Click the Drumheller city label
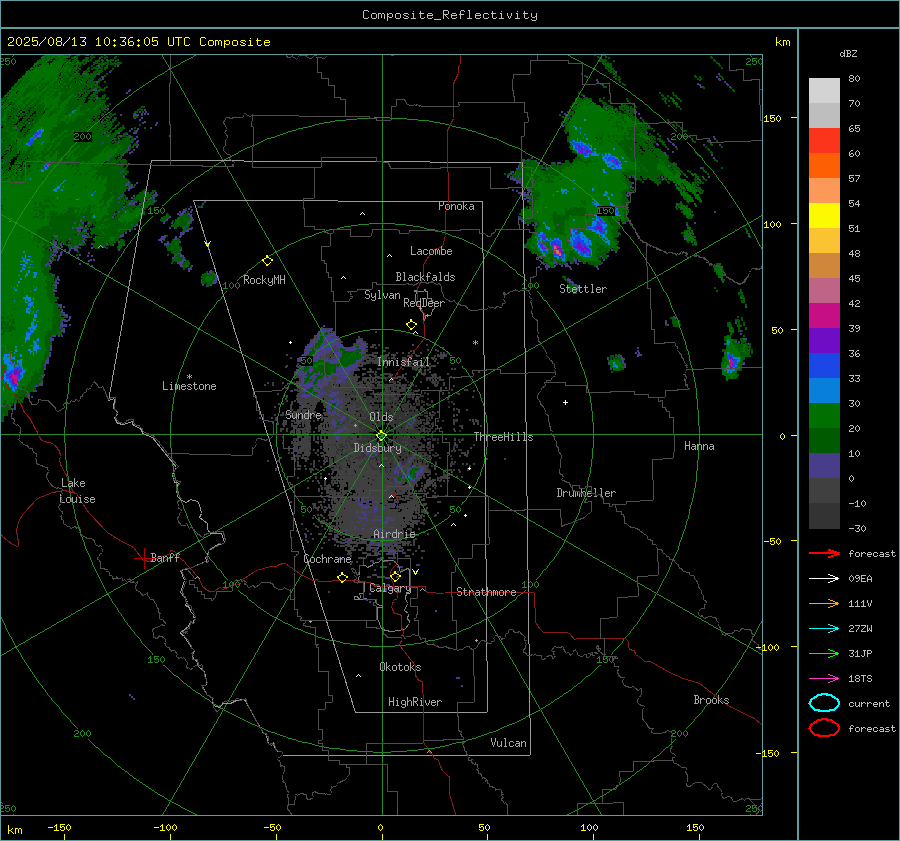900x841 pixels. point(586,493)
